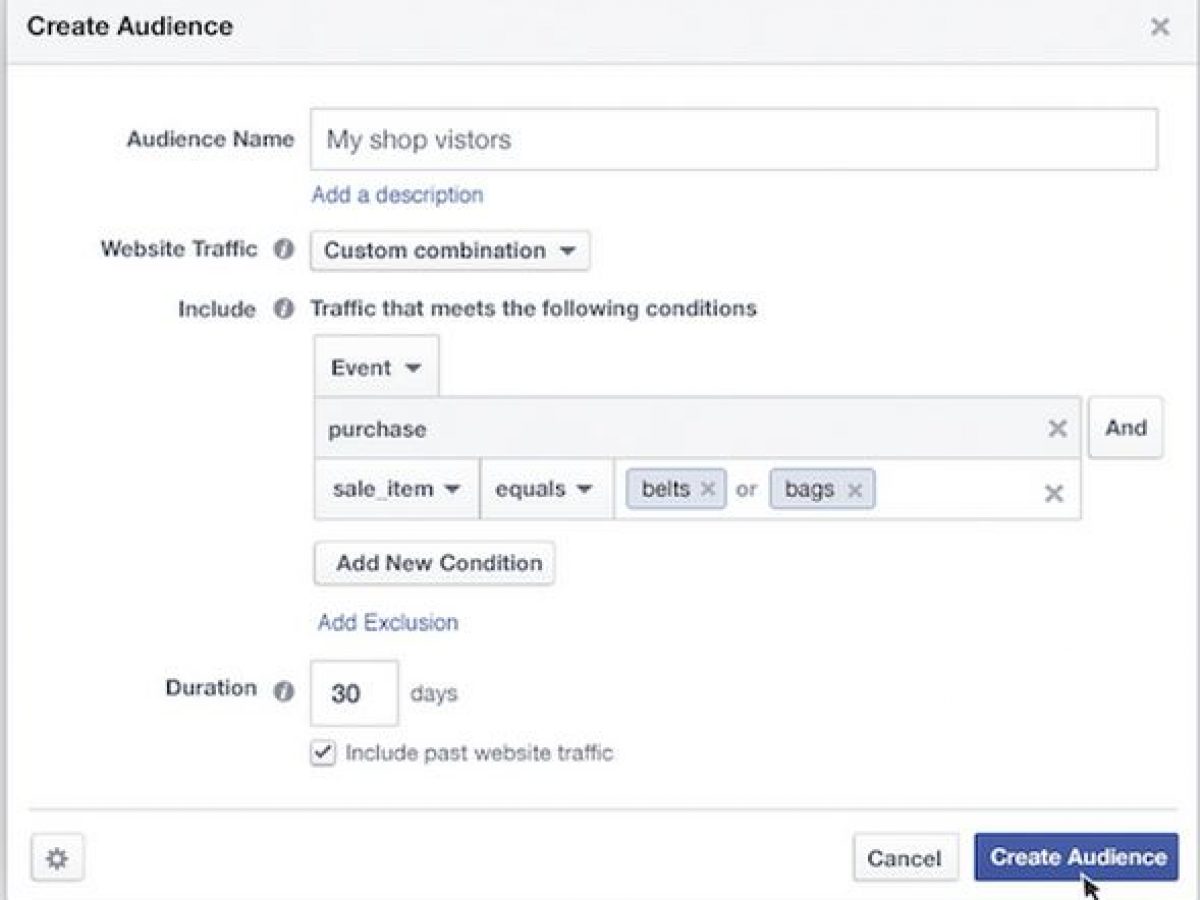Click the Add a description link

[397, 194]
